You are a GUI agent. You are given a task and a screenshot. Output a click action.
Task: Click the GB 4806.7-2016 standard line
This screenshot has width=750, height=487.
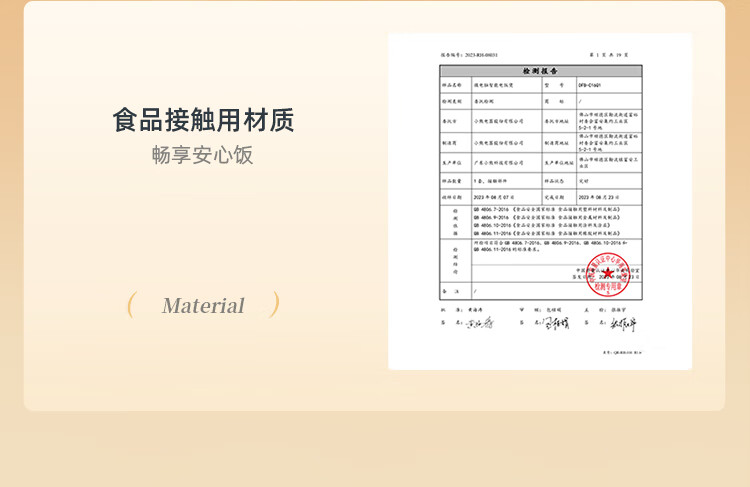(547, 210)
